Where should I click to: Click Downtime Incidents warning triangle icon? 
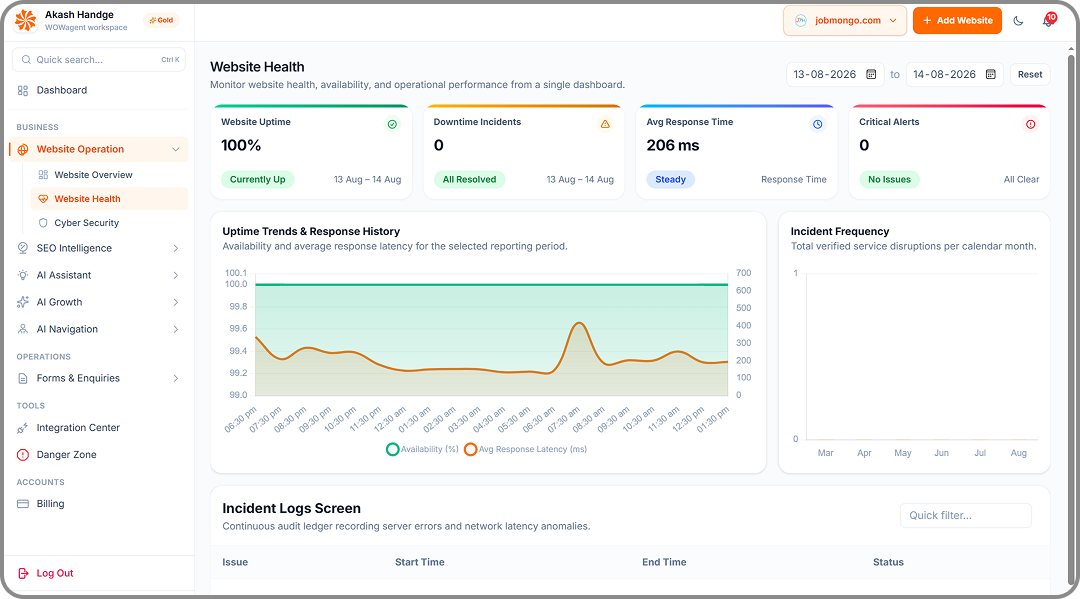point(605,125)
